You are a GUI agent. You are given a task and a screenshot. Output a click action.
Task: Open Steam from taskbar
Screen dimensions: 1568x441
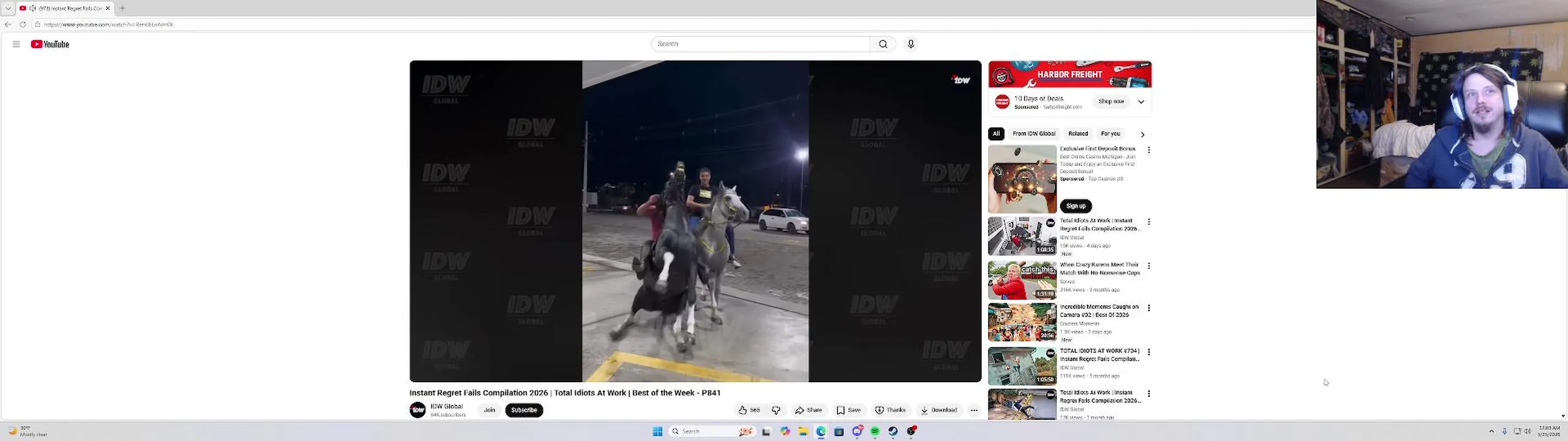[x=893, y=431]
